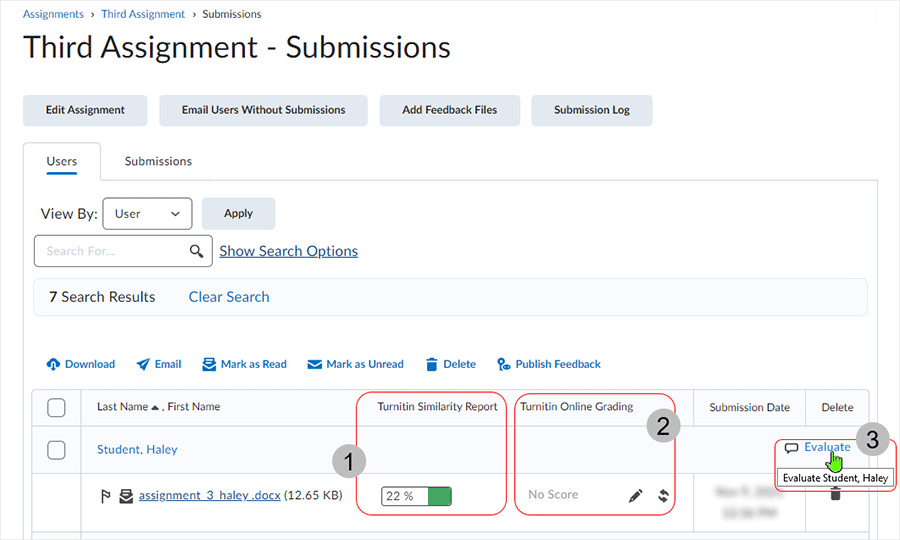Click the Email paper plane icon
The image size is (900, 540).
click(x=143, y=364)
